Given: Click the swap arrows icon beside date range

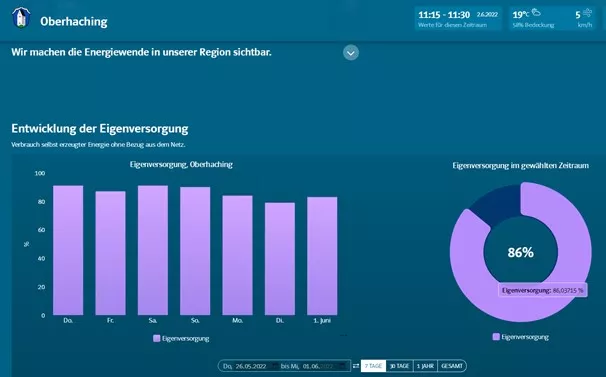Looking at the screenshot, I should pos(356,366).
